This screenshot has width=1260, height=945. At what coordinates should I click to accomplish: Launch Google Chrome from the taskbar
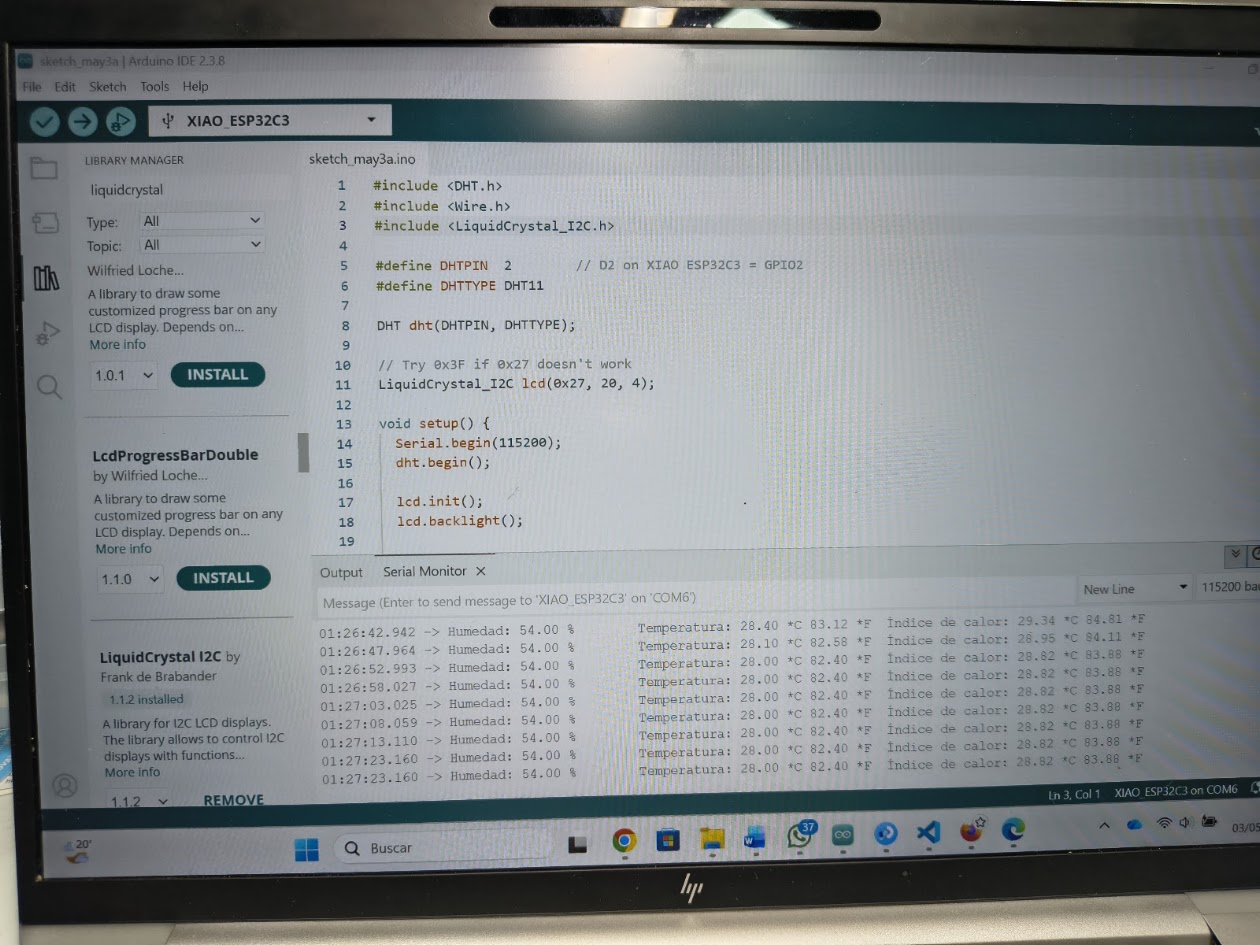click(623, 841)
